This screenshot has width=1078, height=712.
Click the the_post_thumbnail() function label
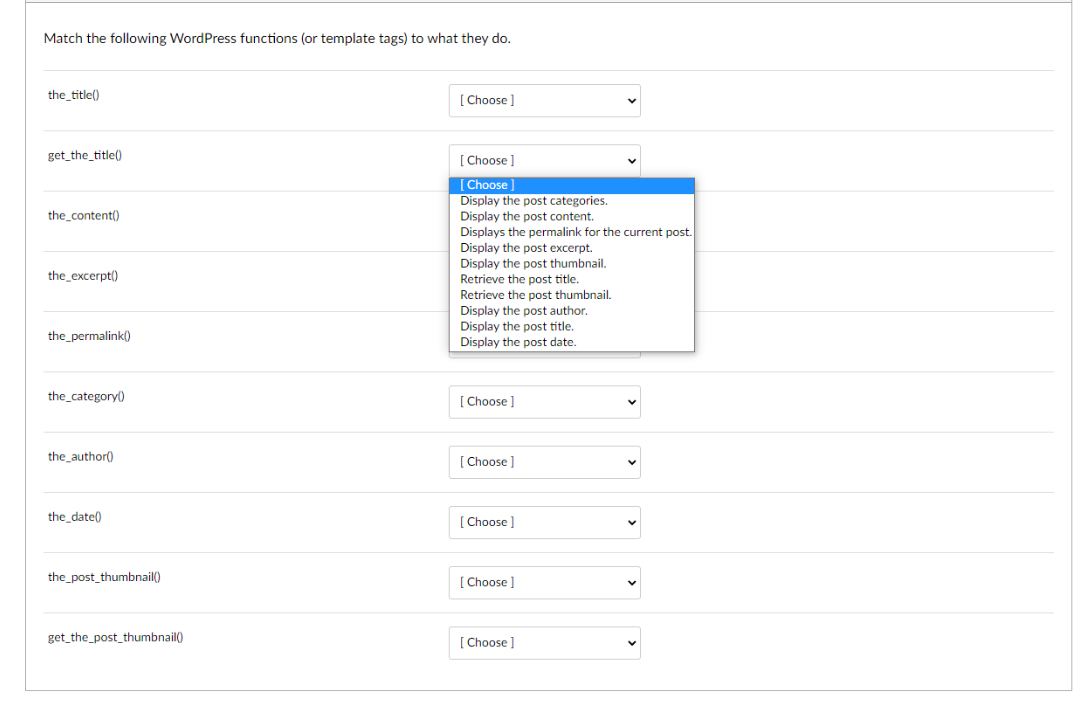click(x=104, y=577)
